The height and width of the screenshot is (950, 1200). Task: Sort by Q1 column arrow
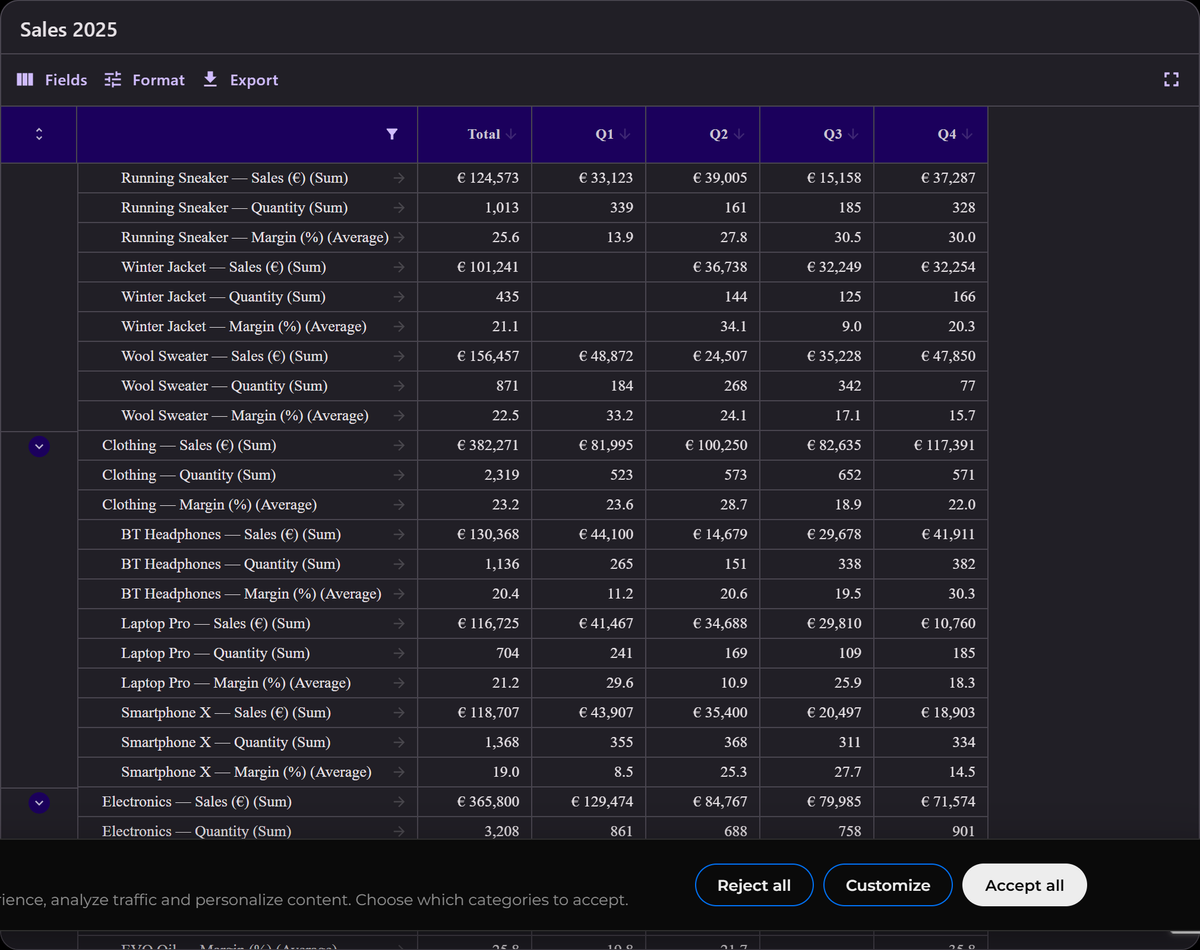tap(625, 134)
